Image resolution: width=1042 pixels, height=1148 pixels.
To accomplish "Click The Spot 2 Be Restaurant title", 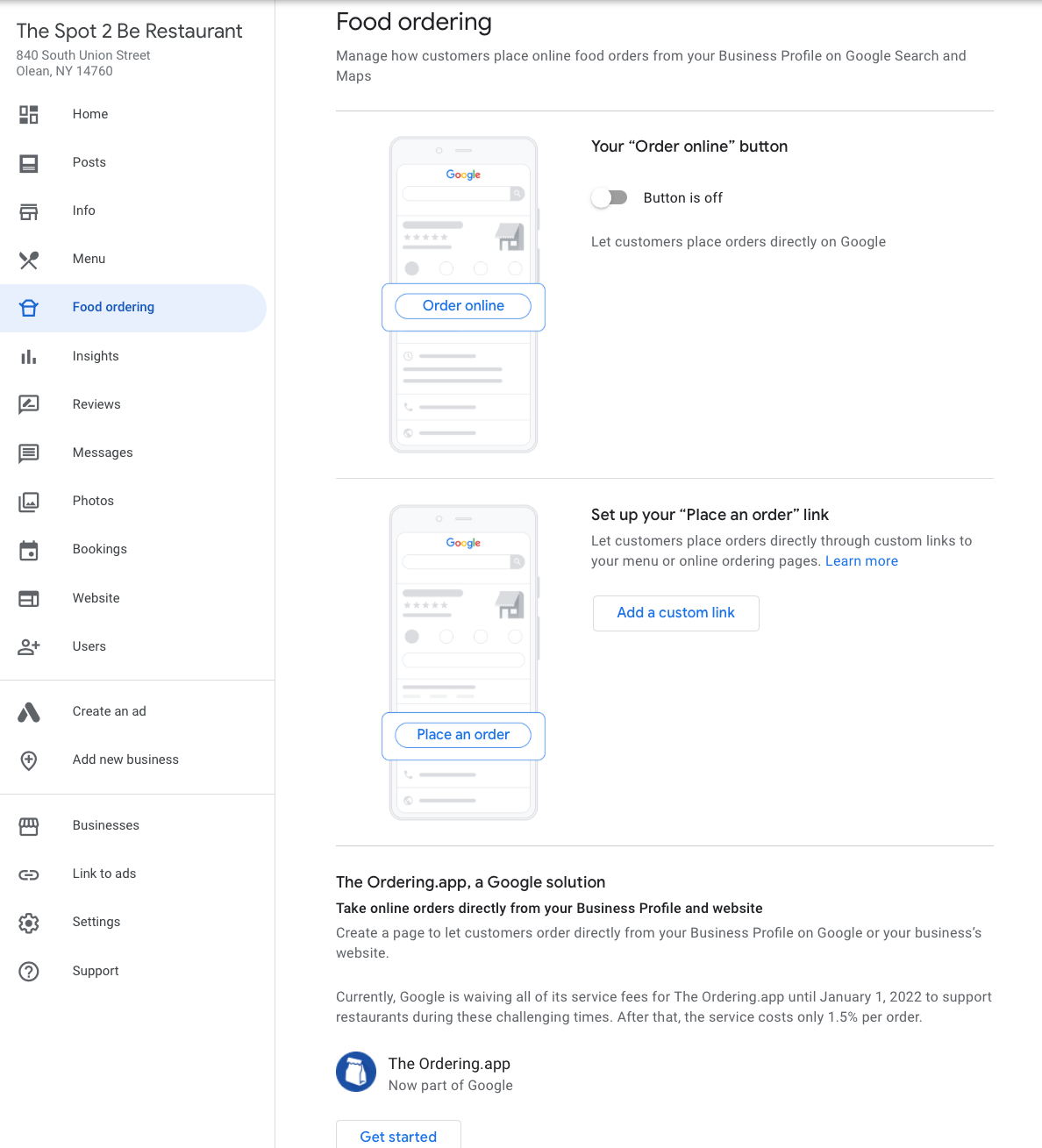I will pyautogui.click(x=129, y=31).
